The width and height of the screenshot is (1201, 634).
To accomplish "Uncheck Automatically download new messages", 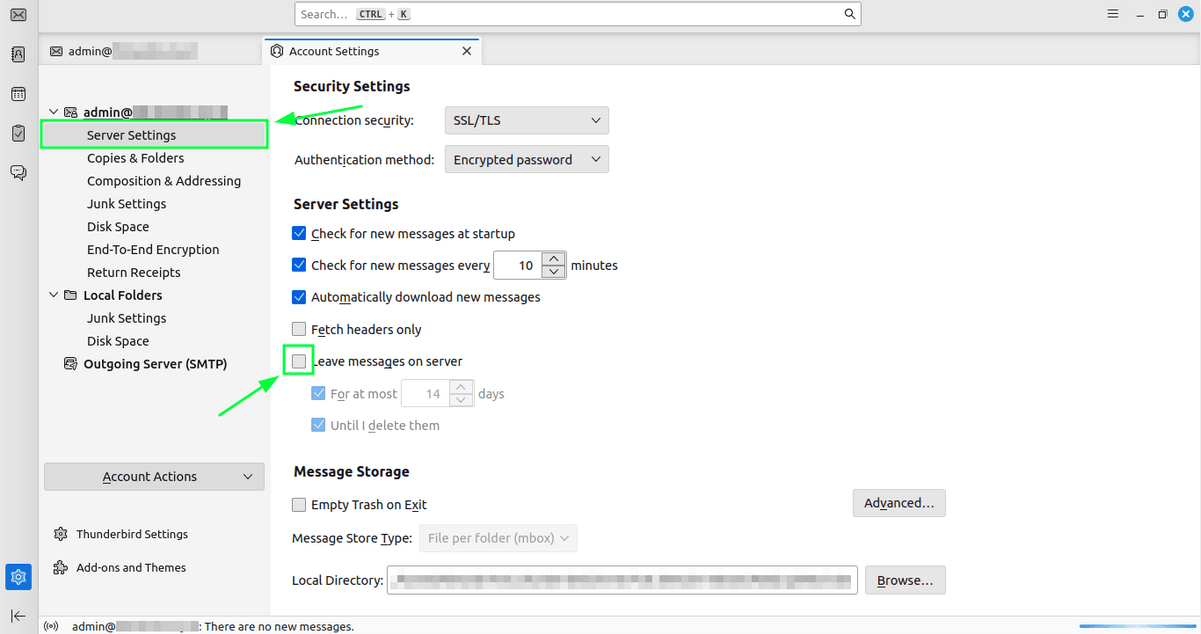I will [x=299, y=297].
